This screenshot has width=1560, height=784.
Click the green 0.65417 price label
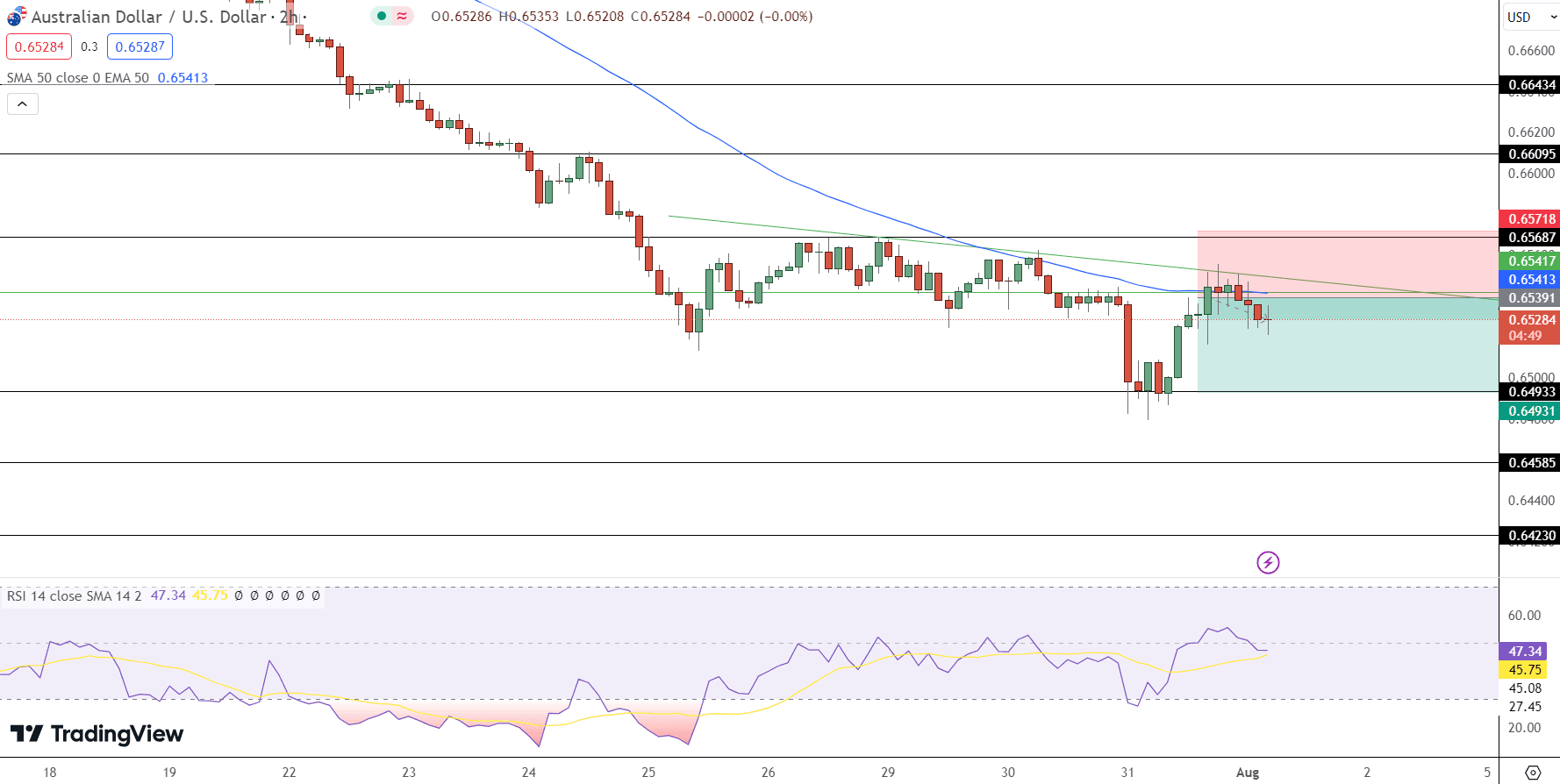[1530, 261]
